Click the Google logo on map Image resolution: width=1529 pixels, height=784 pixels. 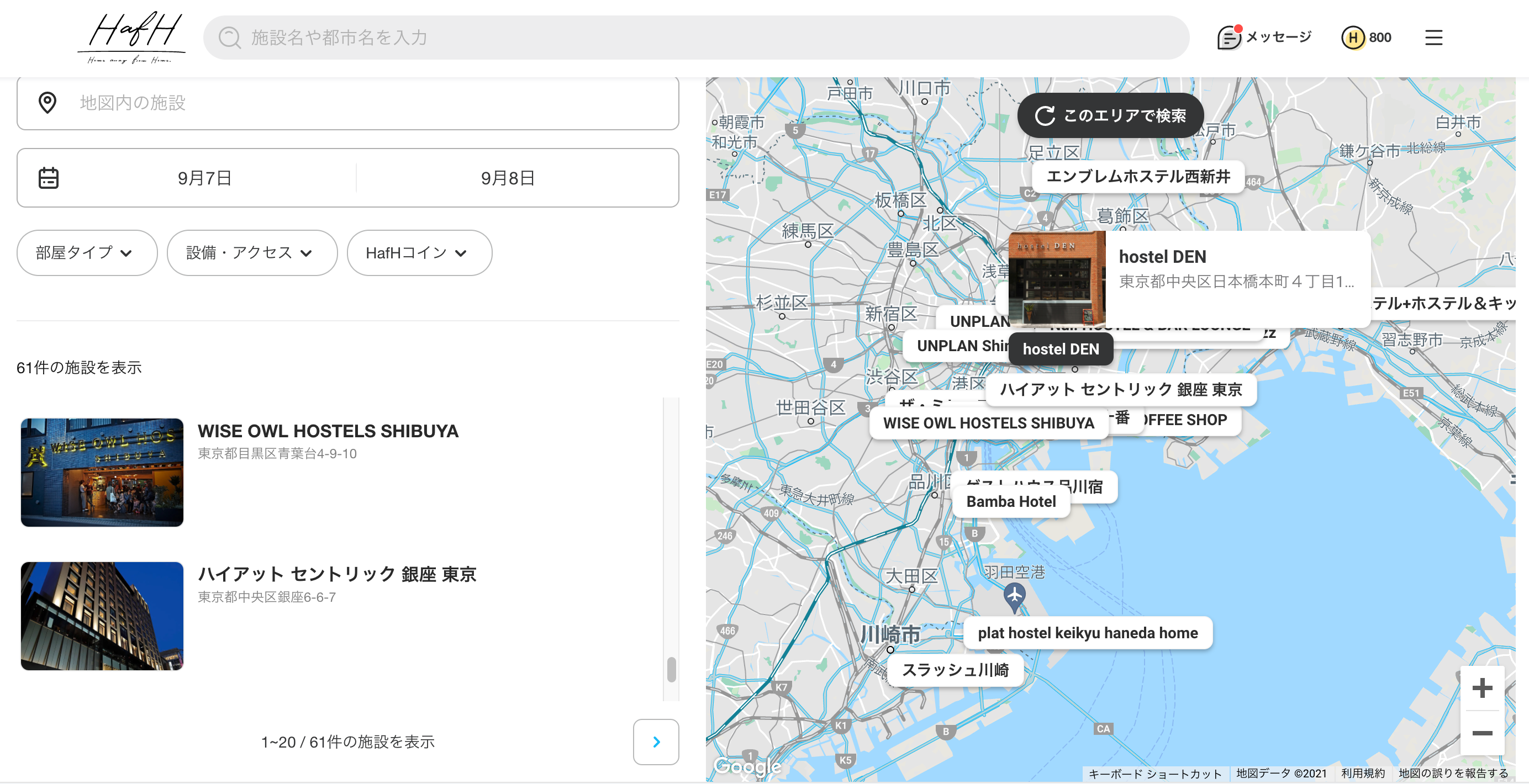click(x=747, y=766)
